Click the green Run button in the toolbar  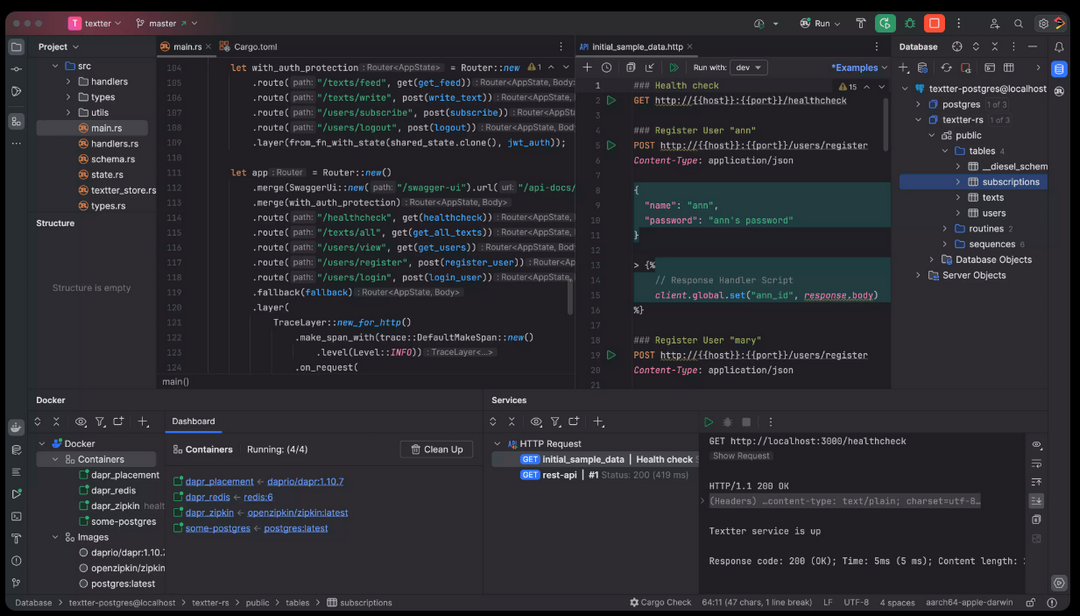885,23
